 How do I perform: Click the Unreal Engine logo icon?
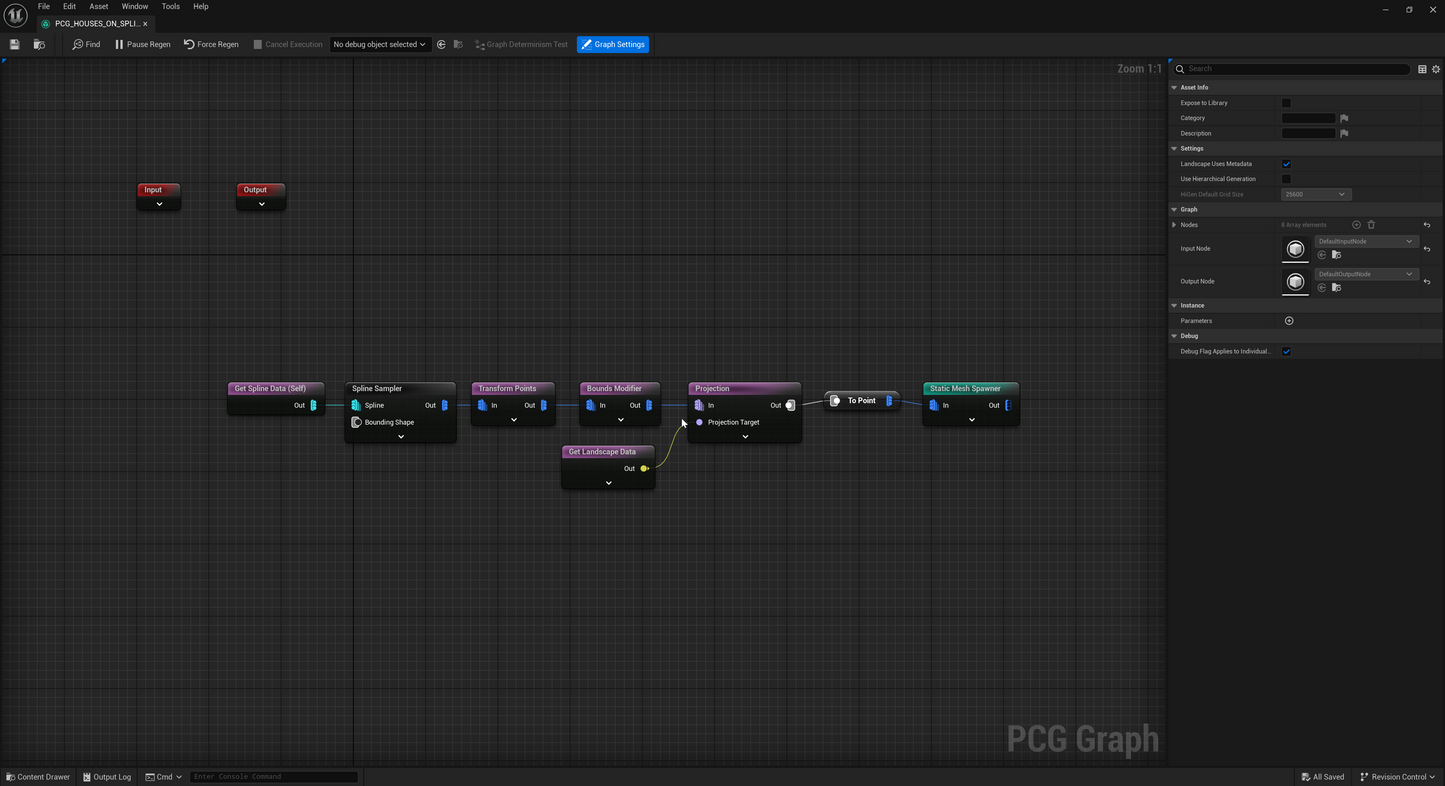[x=15, y=15]
